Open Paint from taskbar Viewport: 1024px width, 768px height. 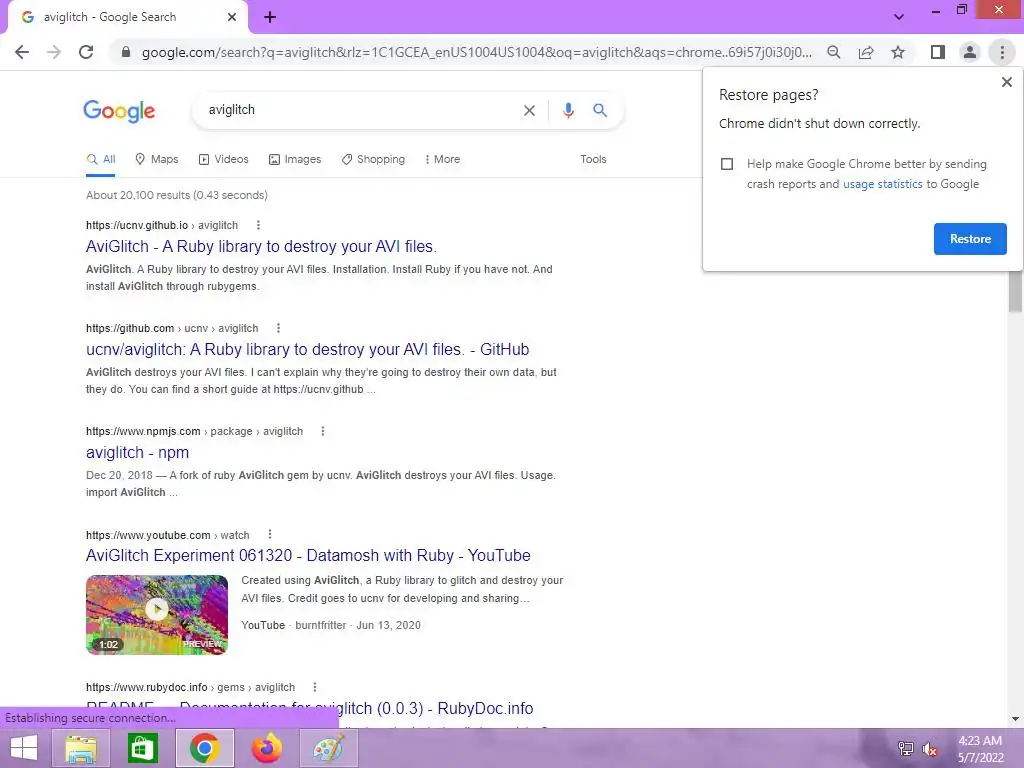click(328, 748)
